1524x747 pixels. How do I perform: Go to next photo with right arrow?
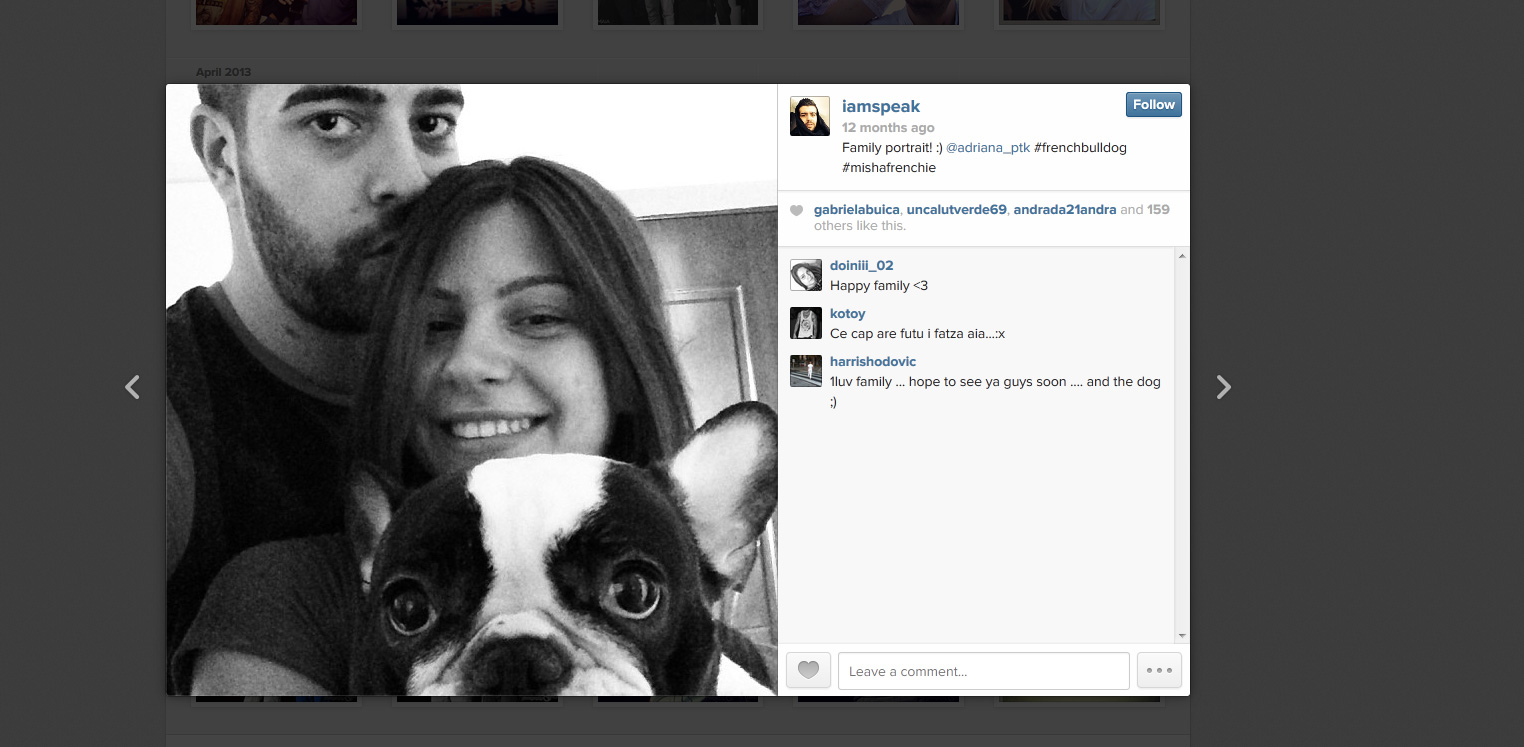1223,387
